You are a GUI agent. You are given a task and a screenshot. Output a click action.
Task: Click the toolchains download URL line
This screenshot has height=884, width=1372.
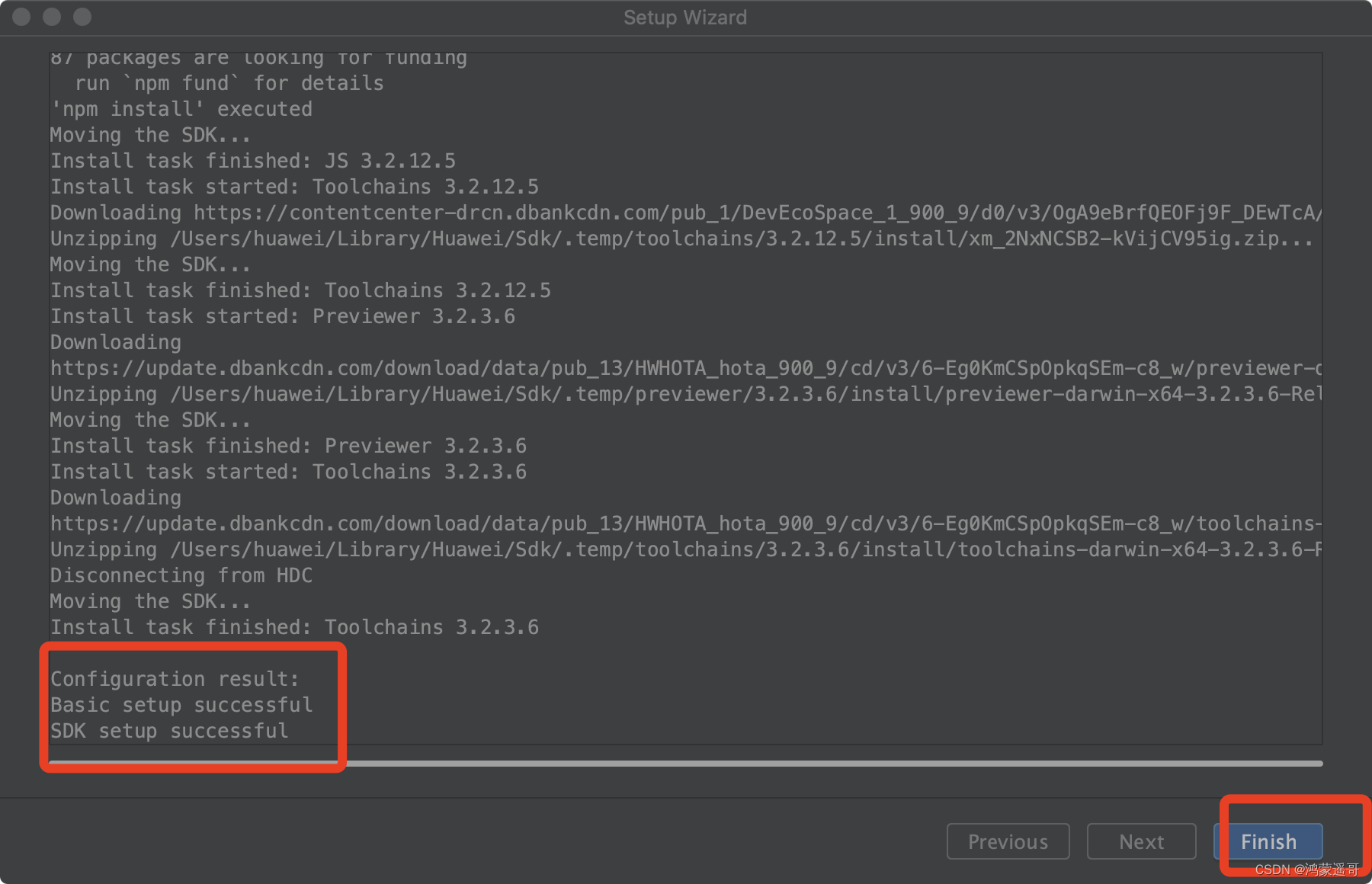click(686, 524)
